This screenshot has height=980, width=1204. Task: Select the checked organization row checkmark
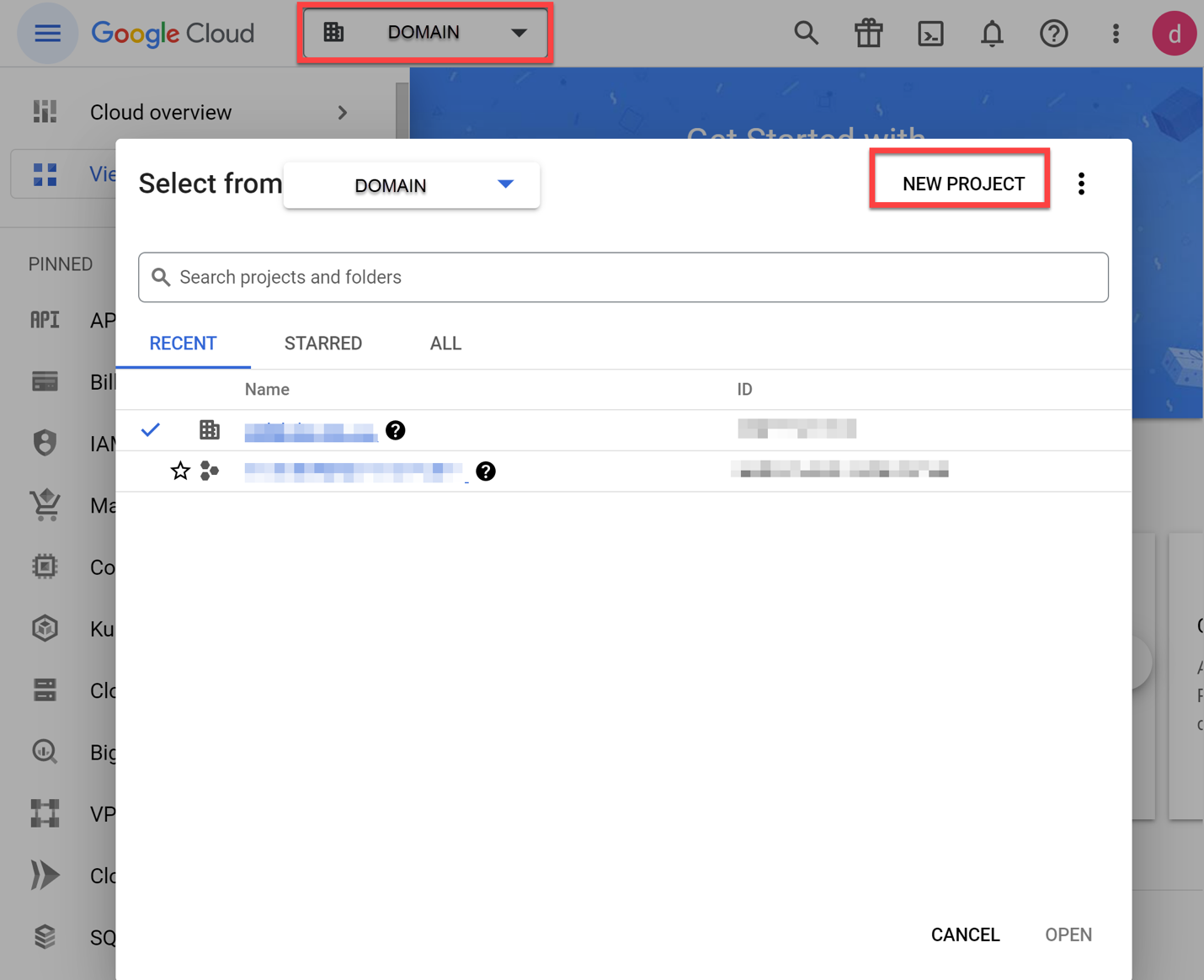151,430
